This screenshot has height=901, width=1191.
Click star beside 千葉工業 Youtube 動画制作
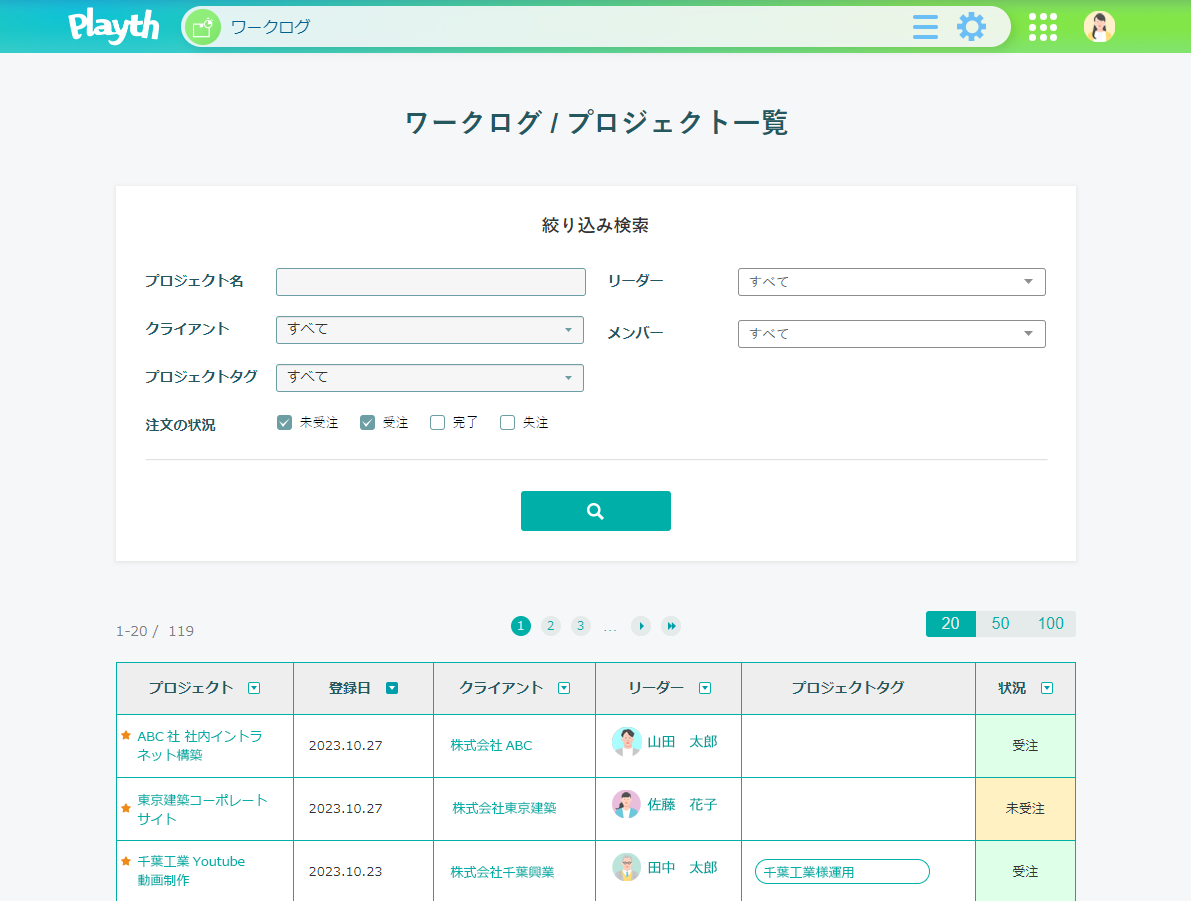pyautogui.click(x=126, y=861)
